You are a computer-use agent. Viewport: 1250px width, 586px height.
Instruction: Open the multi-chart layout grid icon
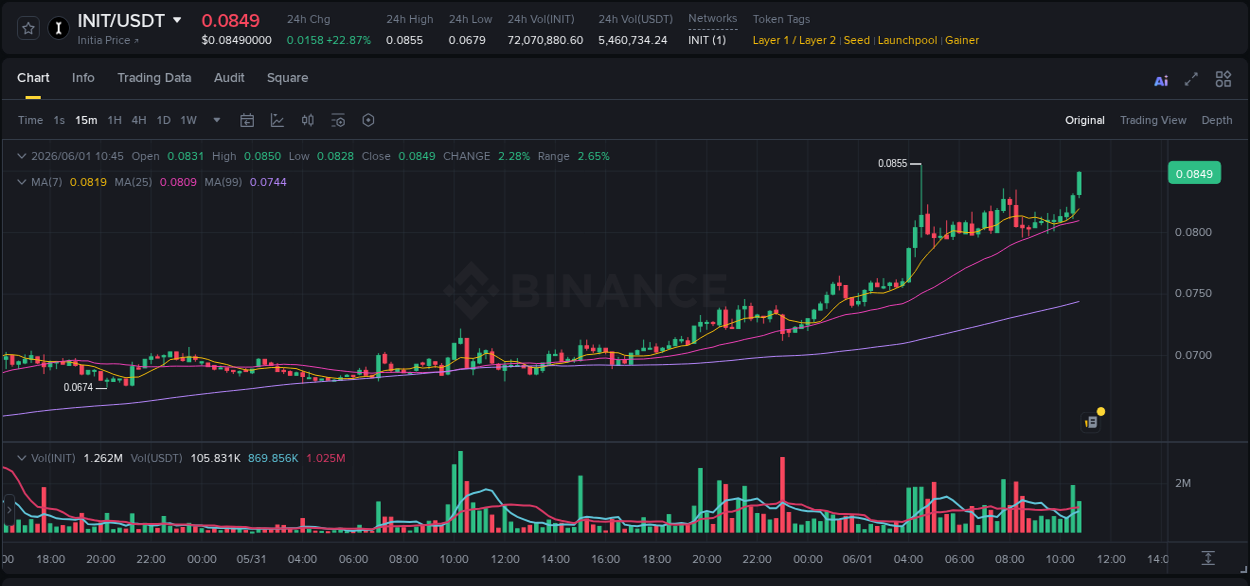1223,79
